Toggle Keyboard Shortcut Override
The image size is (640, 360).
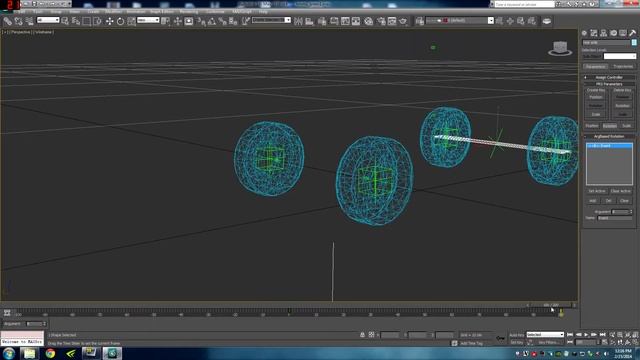coord(189,21)
